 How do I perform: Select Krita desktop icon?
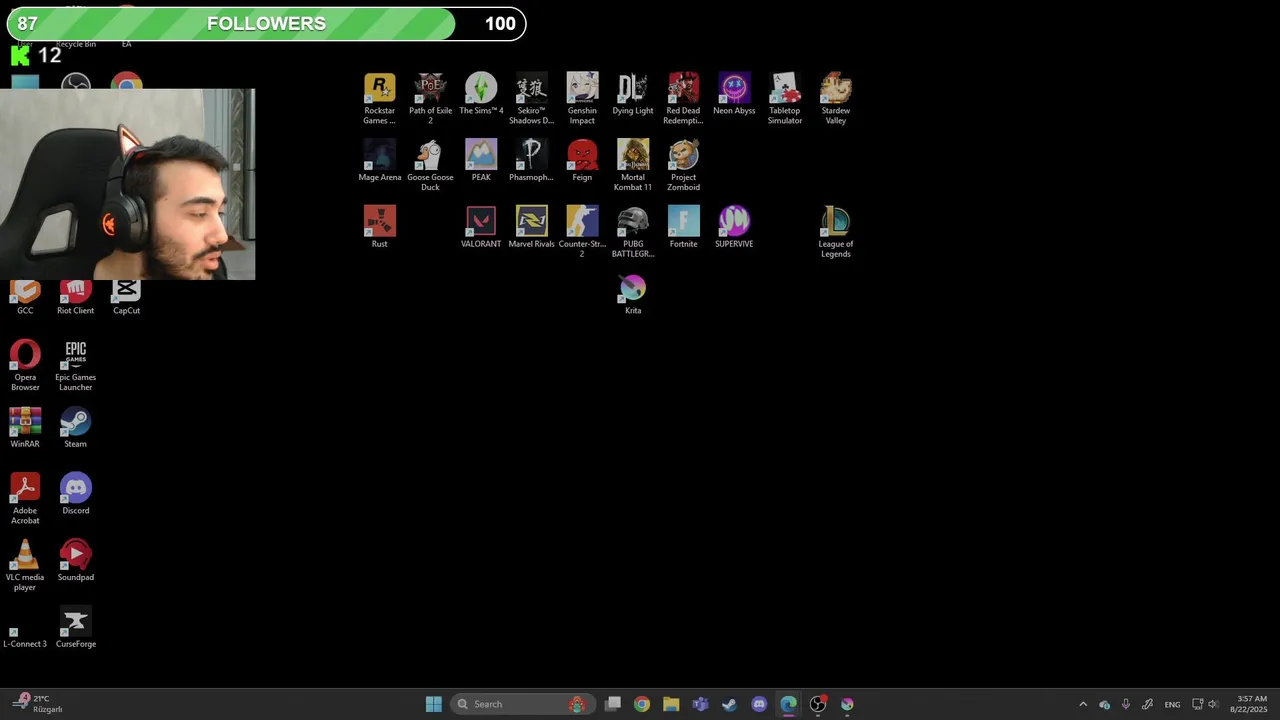click(x=633, y=294)
